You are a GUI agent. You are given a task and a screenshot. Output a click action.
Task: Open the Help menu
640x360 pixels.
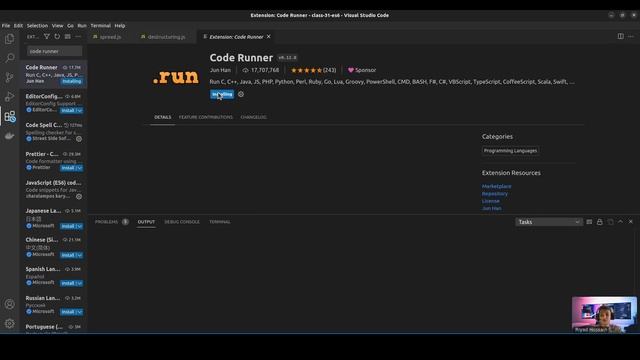[120, 26]
